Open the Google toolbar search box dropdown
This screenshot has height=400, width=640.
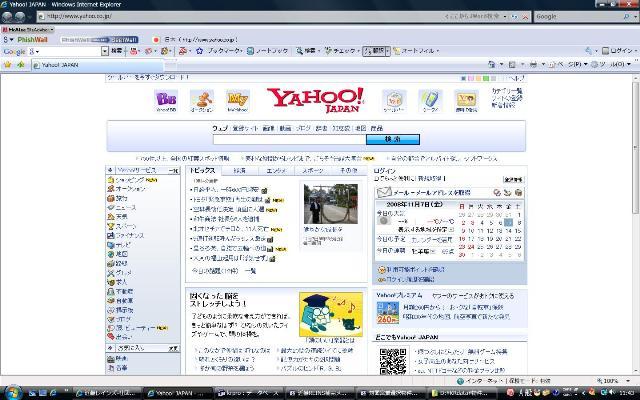pyautogui.click(x=104, y=51)
